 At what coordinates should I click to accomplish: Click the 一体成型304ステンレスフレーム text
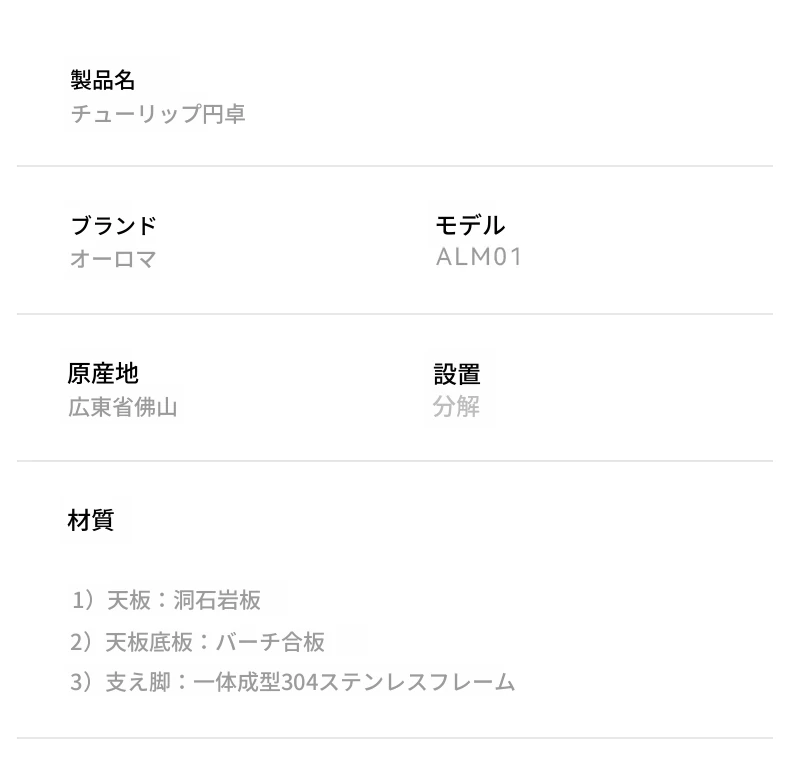pos(354,683)
